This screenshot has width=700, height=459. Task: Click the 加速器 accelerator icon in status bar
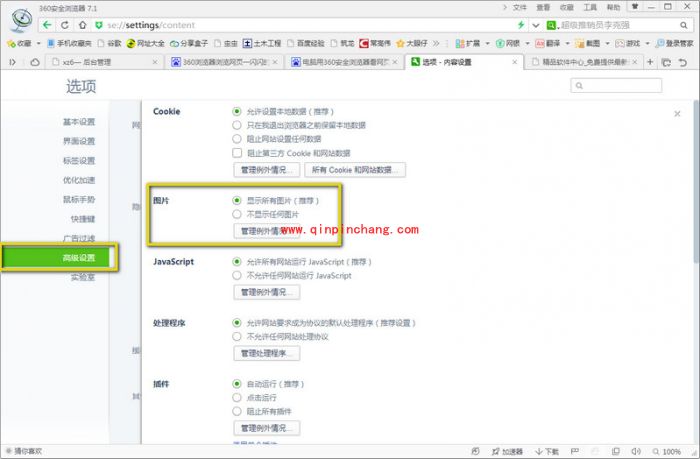point(507,451)
